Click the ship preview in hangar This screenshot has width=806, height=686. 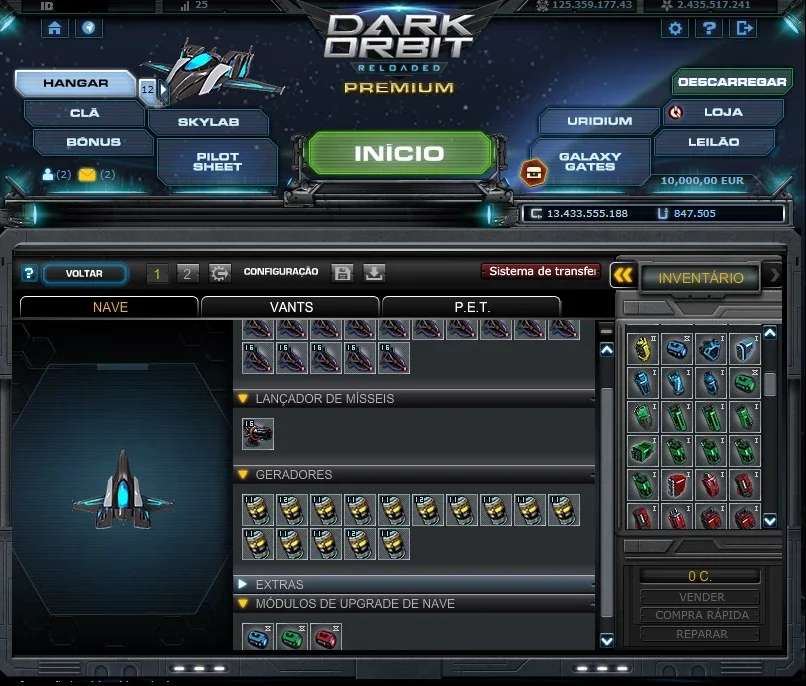pyautogui.click(x=122, y=490)
